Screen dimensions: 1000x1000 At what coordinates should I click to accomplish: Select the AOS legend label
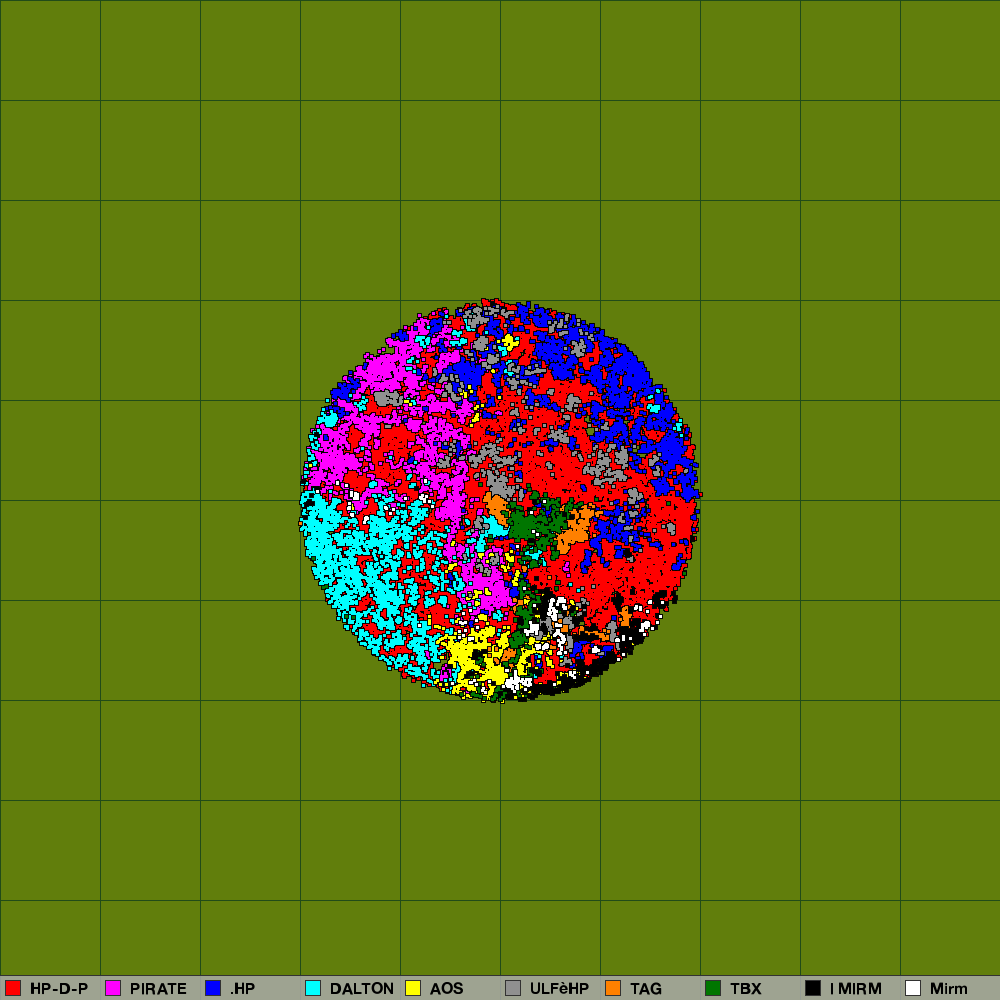[447, 989]
